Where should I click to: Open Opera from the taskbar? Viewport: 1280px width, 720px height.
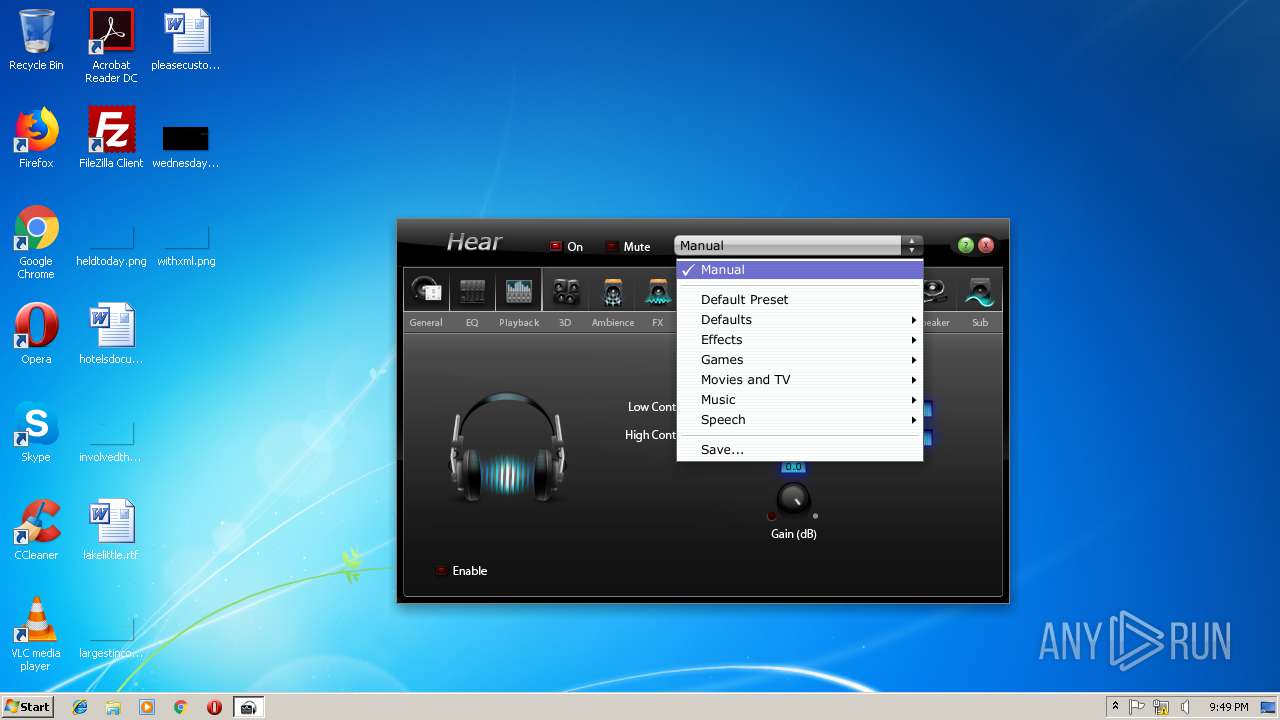pos(214,707)
